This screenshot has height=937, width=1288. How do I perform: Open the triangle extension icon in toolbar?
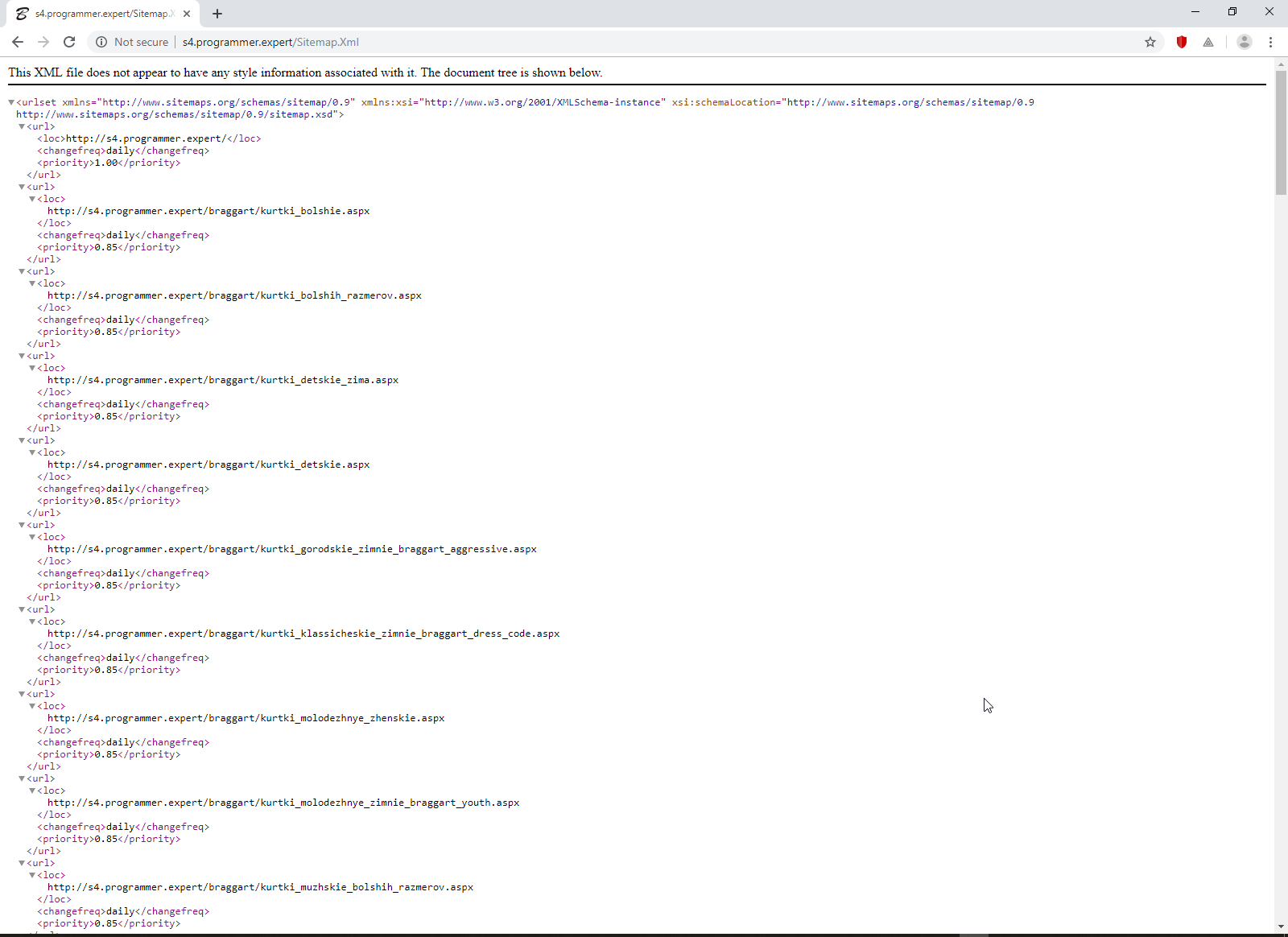coord(1208,42)
